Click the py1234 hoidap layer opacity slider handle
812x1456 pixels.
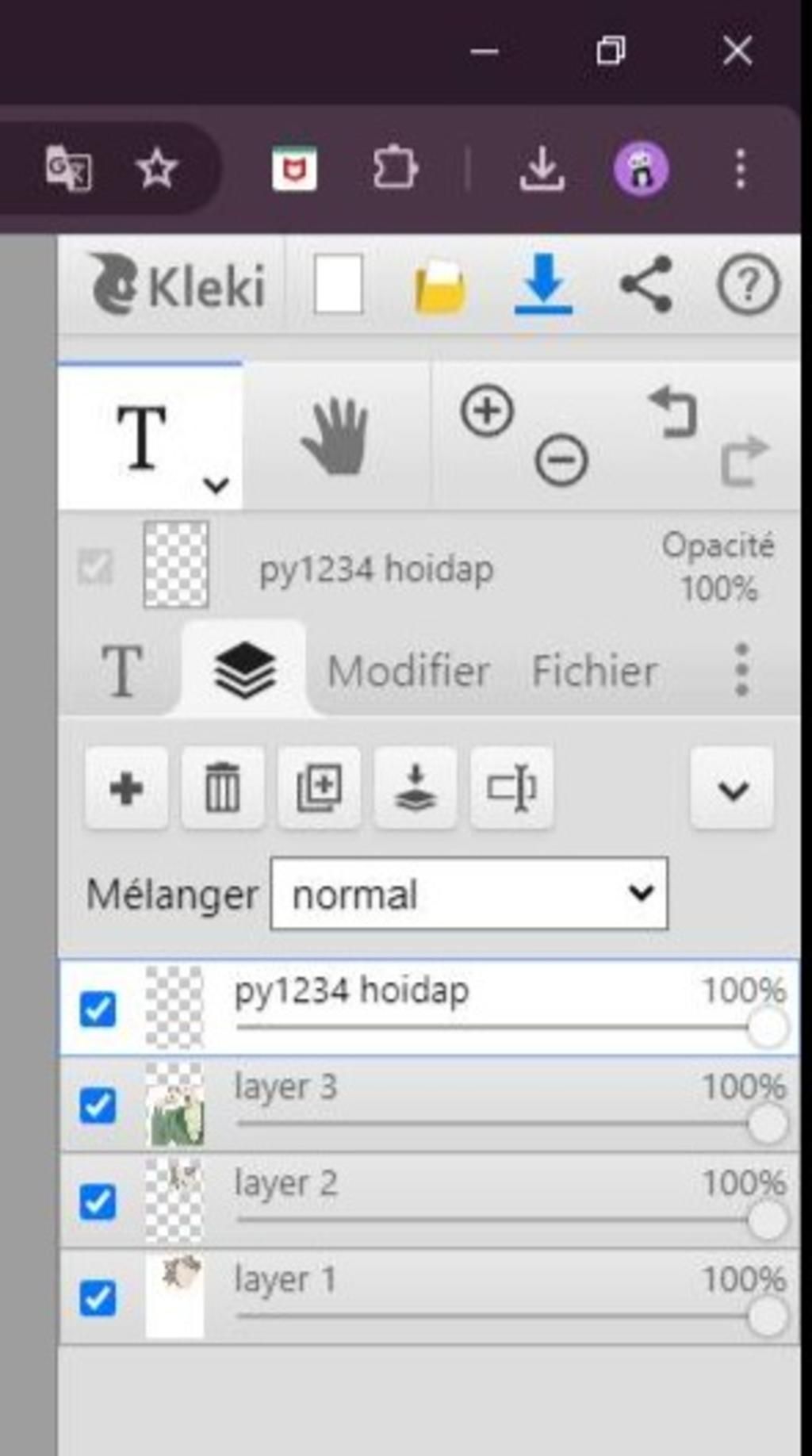coord(767,1029)
